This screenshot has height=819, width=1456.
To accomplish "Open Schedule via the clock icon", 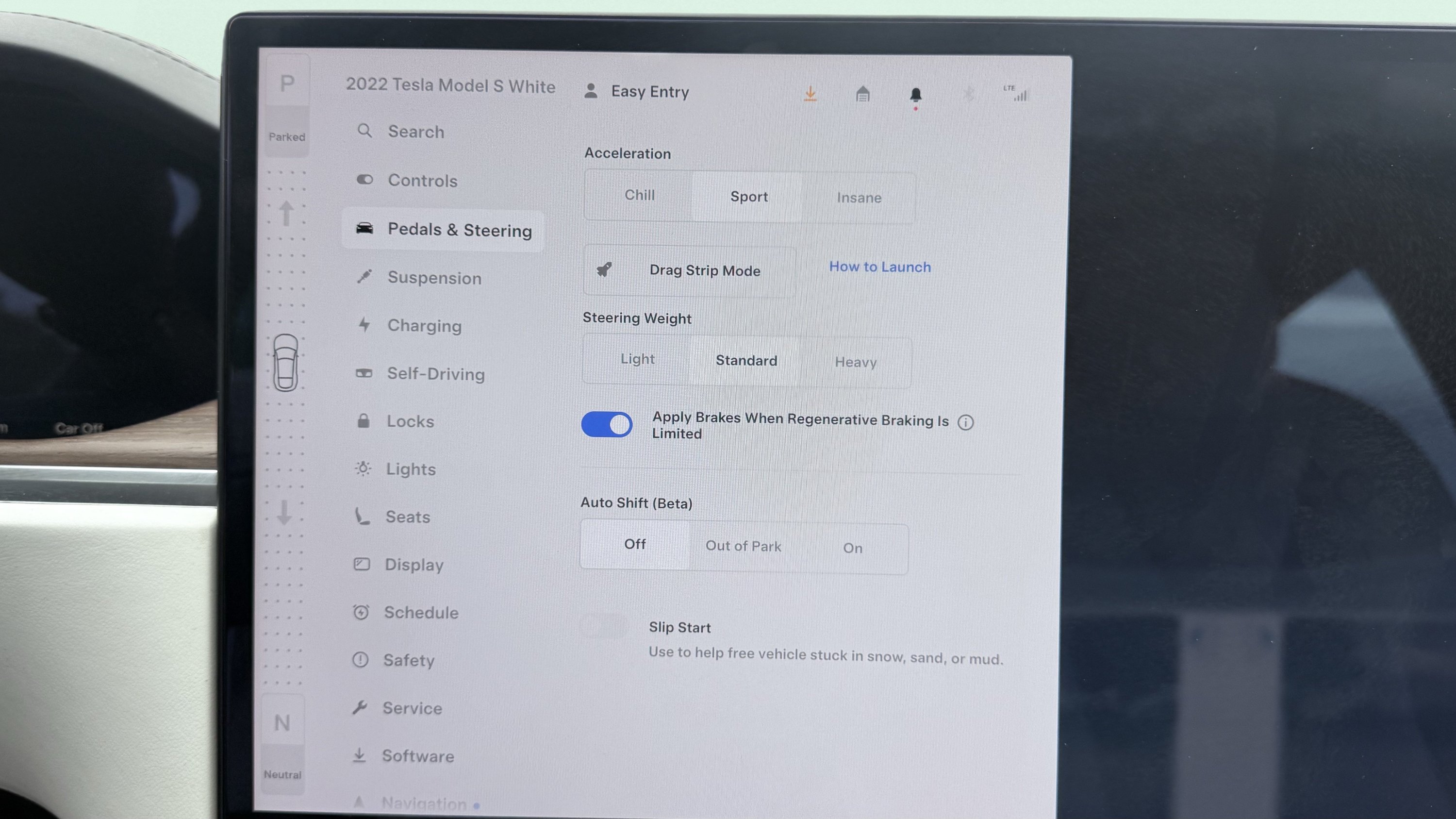I will click(361, 612).
